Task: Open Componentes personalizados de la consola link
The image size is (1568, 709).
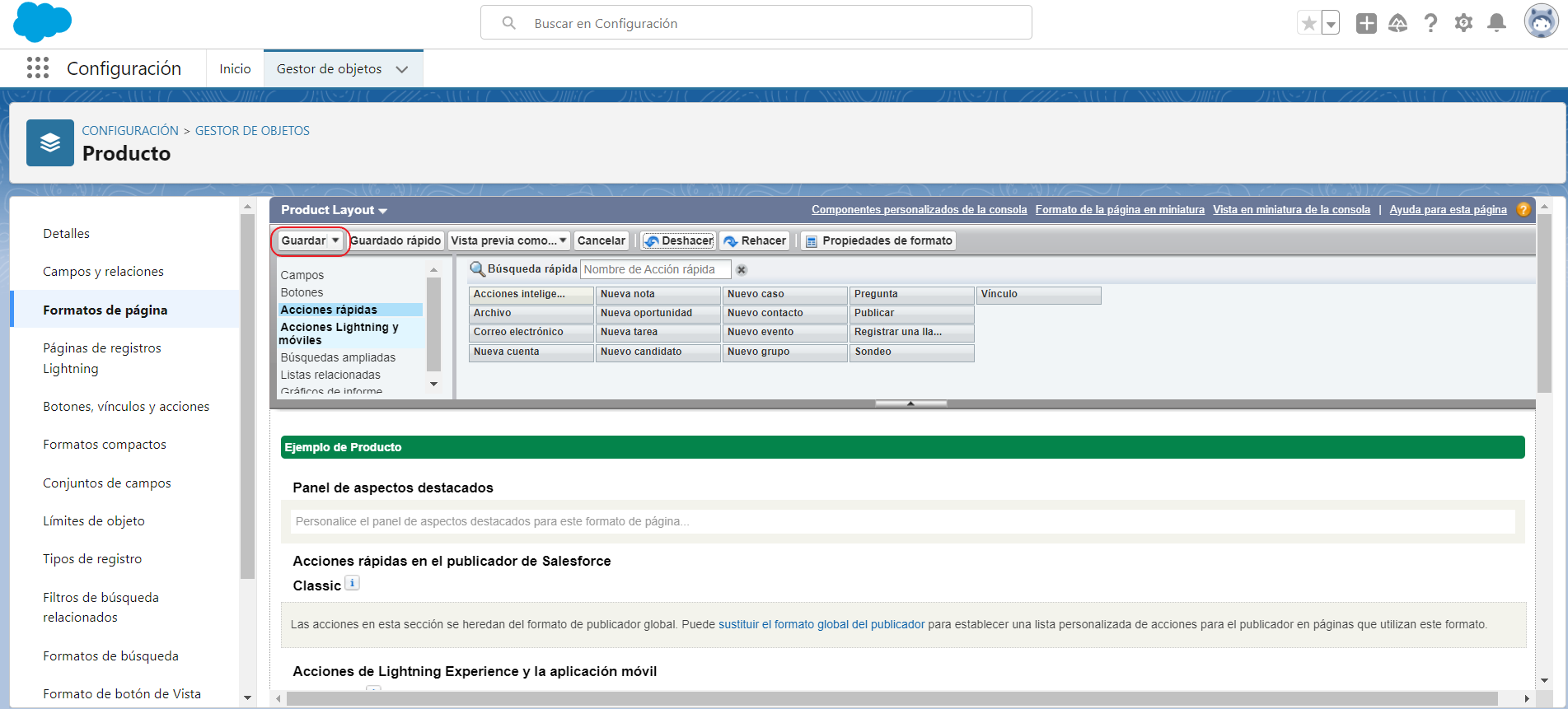Action: point(920,210)
